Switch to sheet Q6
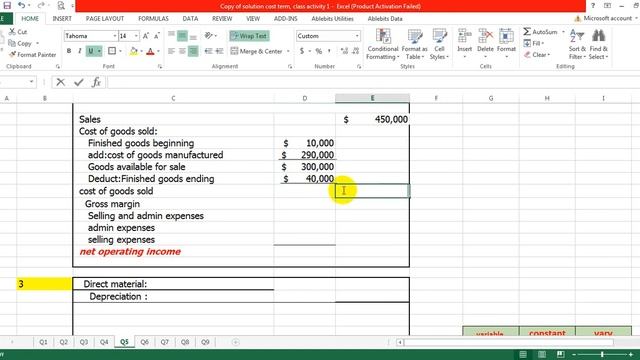The image size is (640, 360). click(x=144, y=342)
